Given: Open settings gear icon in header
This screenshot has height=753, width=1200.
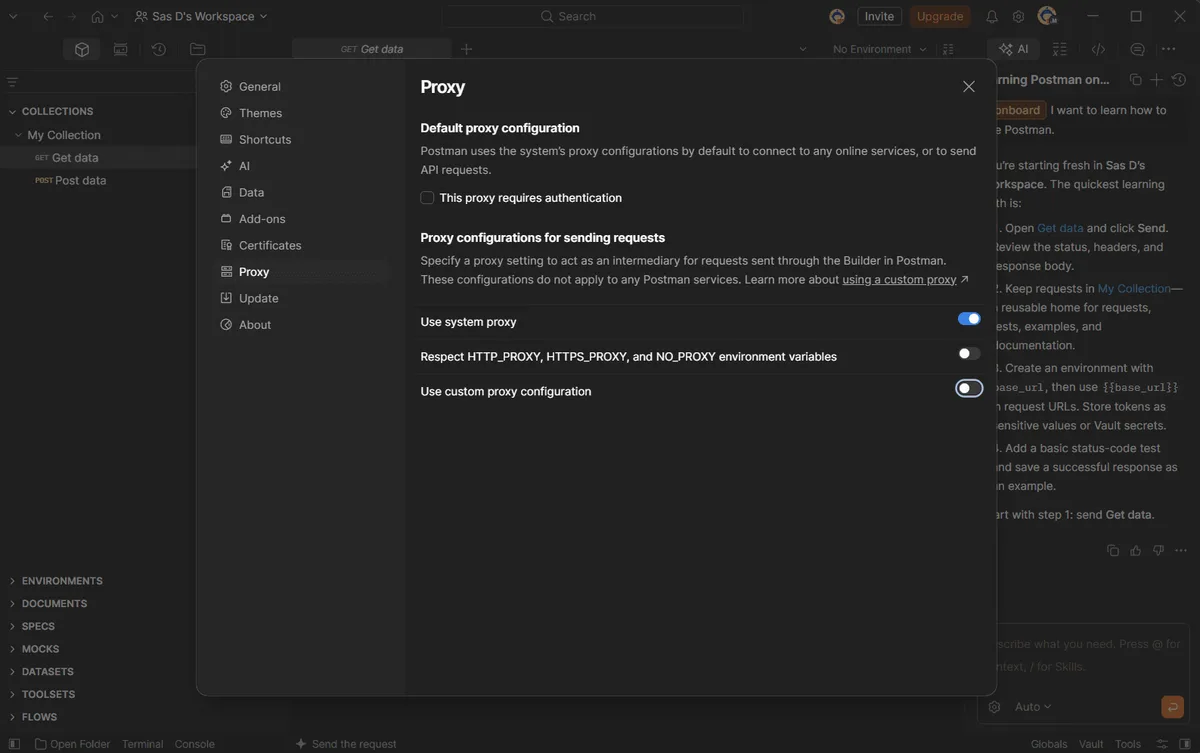Looking at the screenshot, I should [x=1018, y=16].
